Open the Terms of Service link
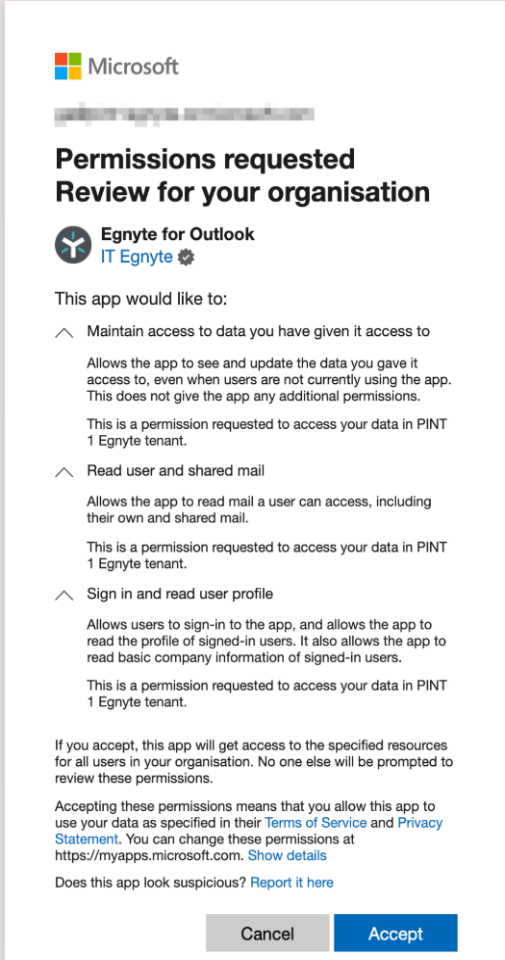 click(x=315, y=822)
